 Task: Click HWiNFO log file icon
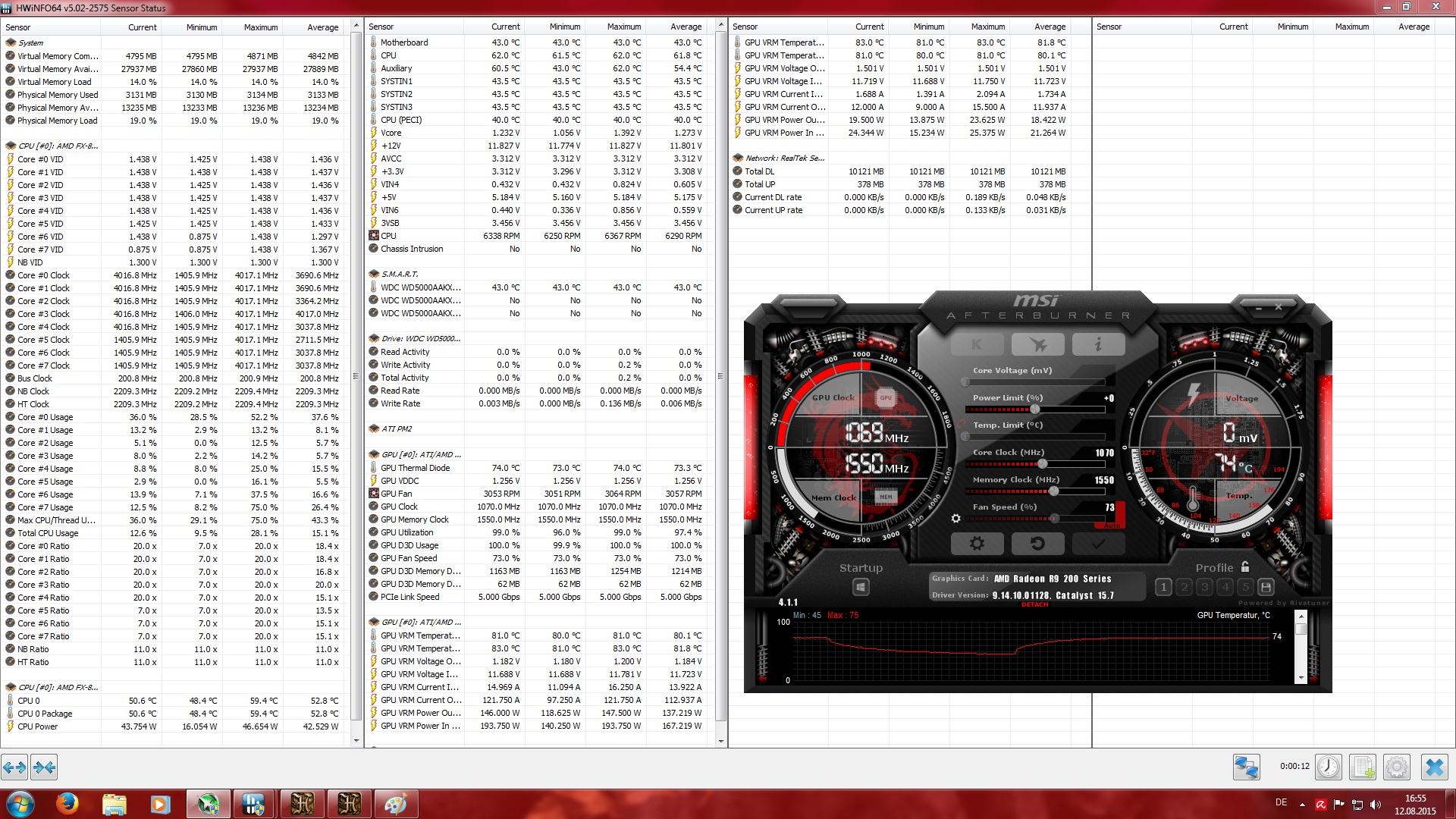tap(1363, 767)
